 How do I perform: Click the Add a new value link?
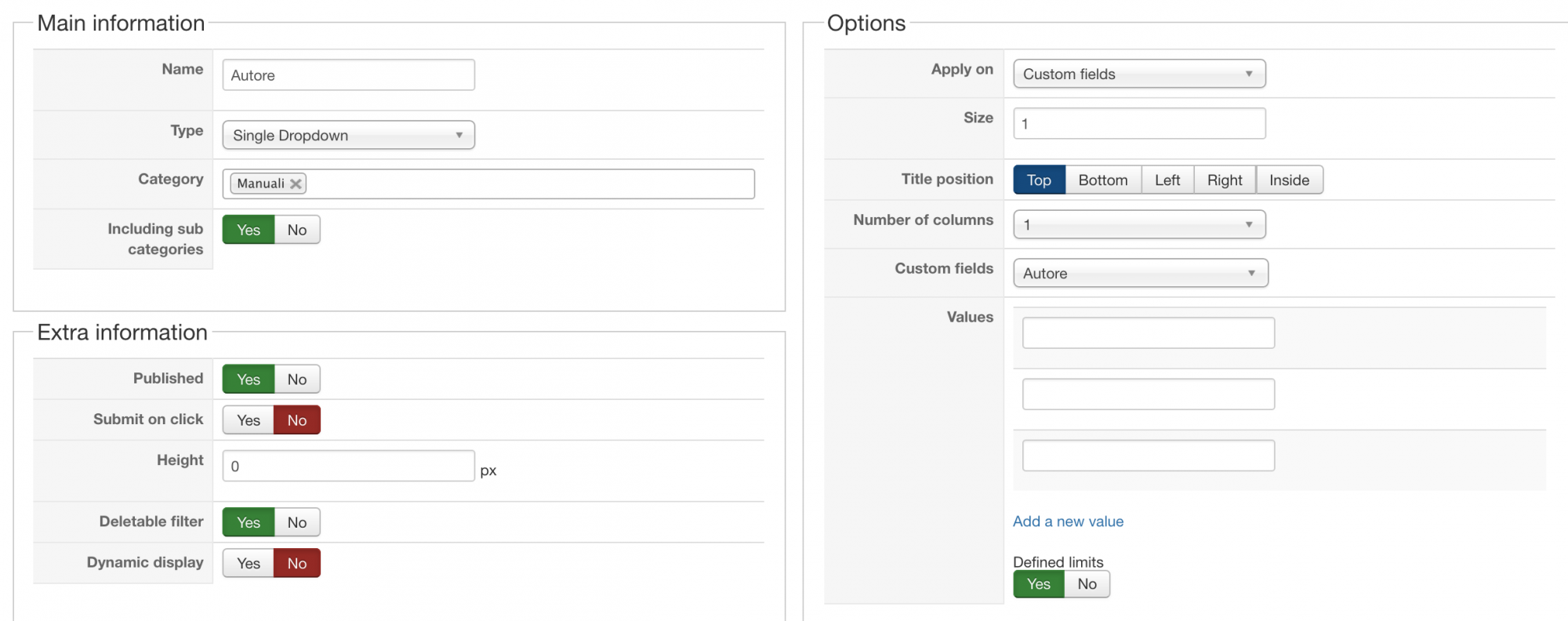click(x=1068, y=521)
